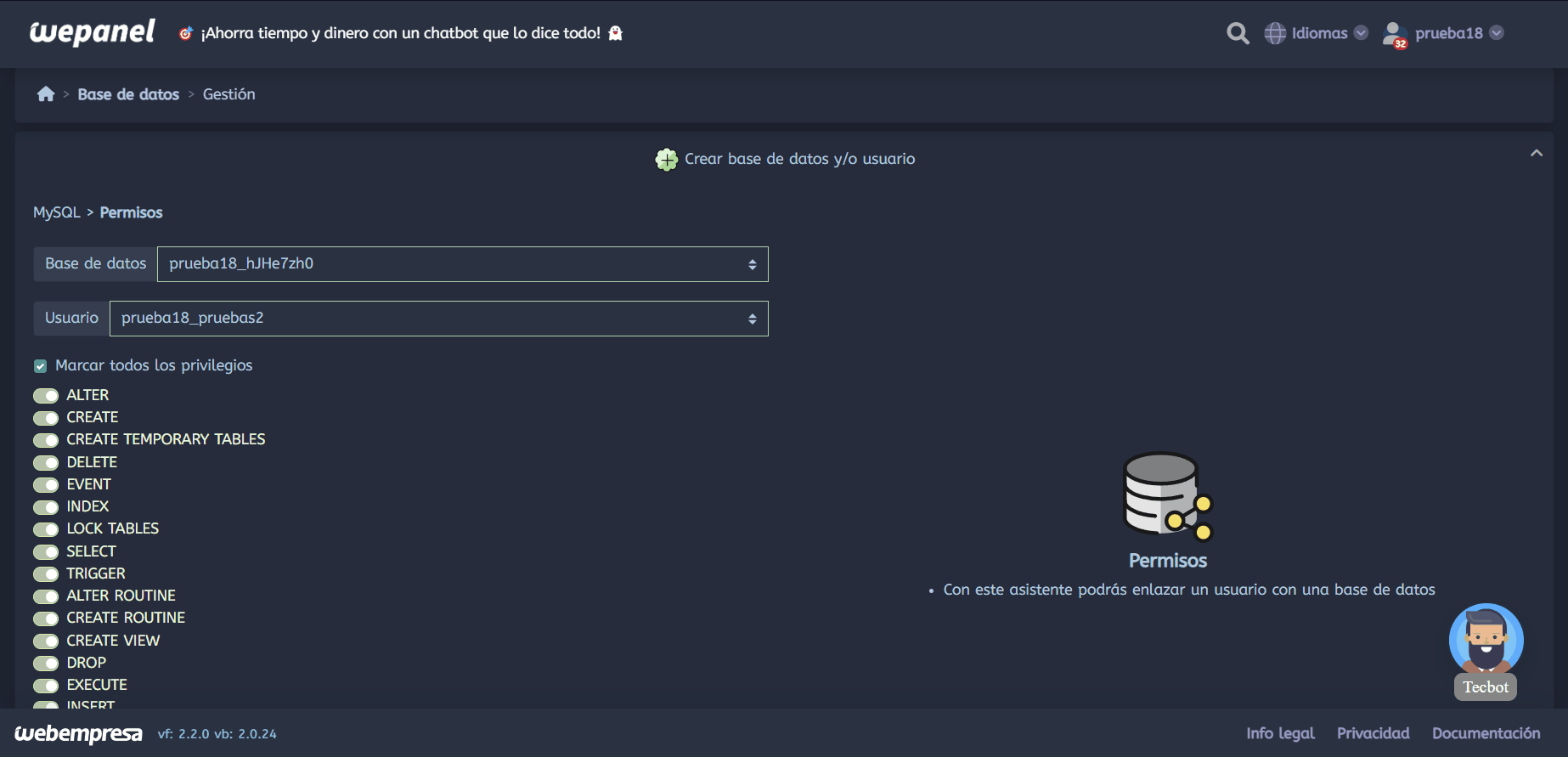Viewport: 1568px width, 757px height.
Task: Expand the Usuario select box
Action: [x=438, y=319]
